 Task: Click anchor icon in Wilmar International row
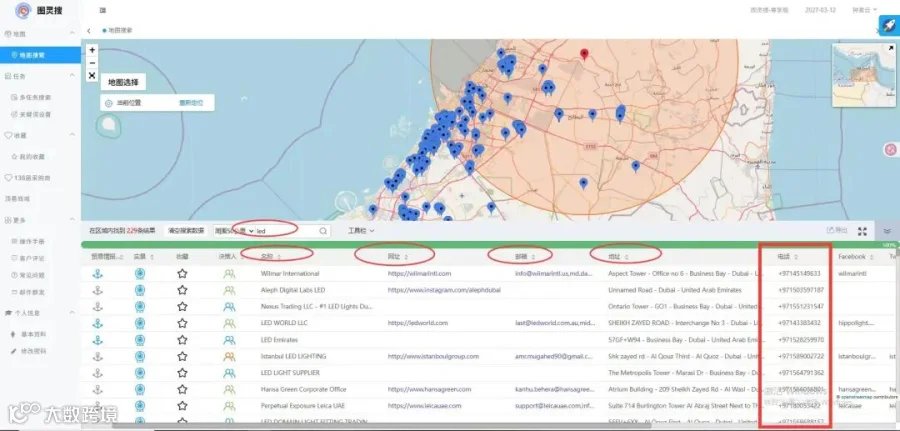(98, 274)
